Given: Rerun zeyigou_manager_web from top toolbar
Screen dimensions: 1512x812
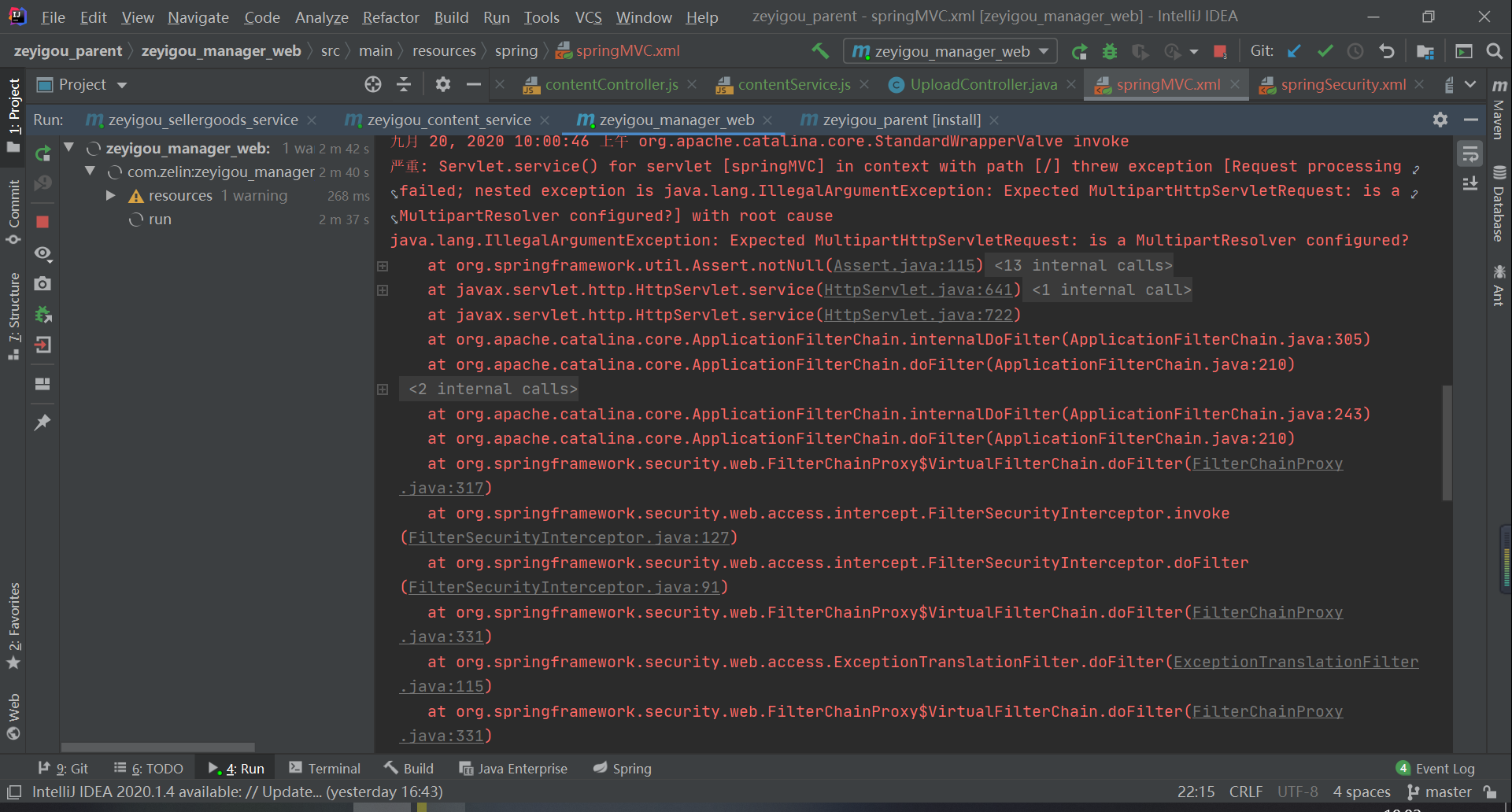Looking at the screenshot, I should click(x=1079, y=51).
